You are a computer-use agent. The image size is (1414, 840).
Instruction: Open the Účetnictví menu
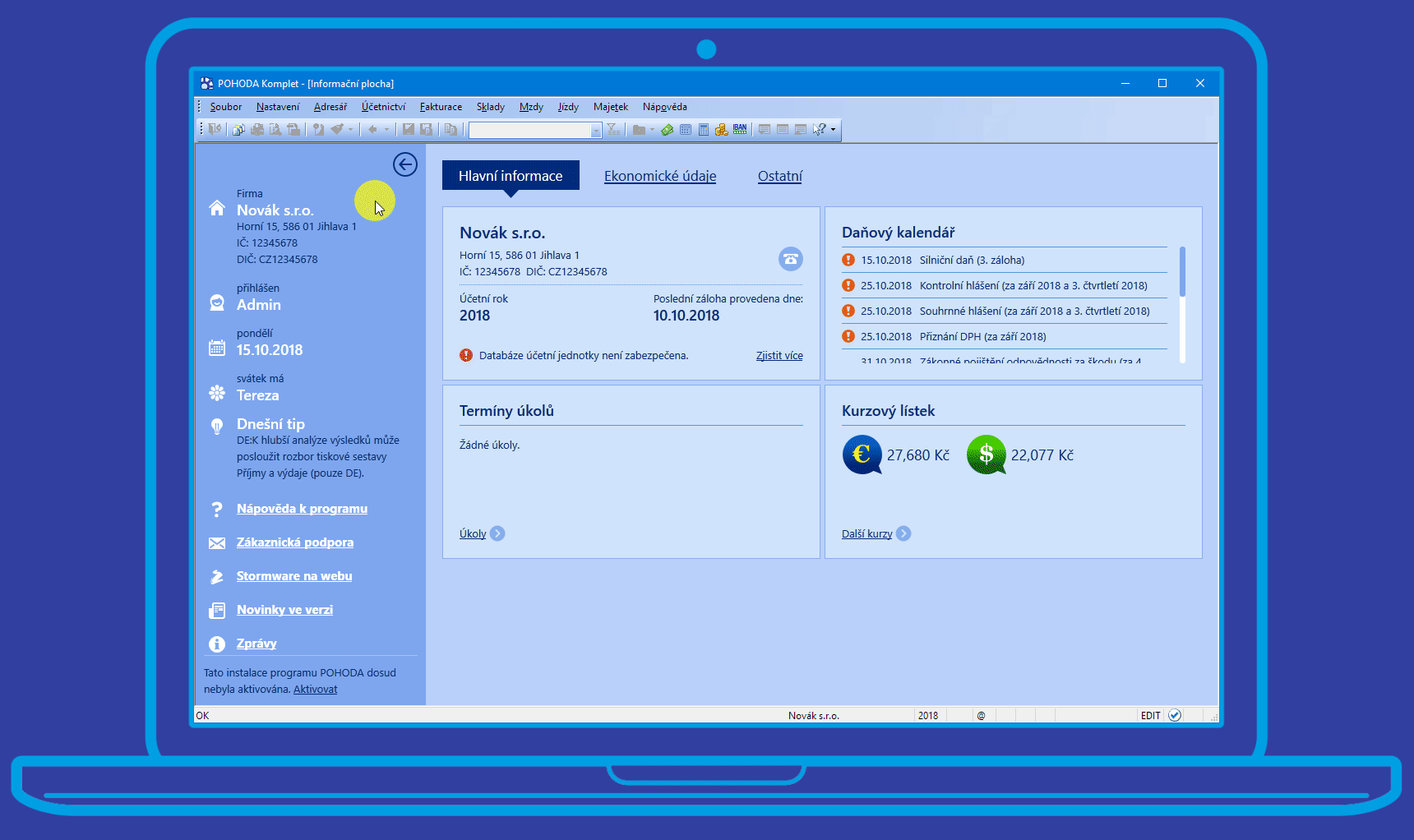click(383, 107)
